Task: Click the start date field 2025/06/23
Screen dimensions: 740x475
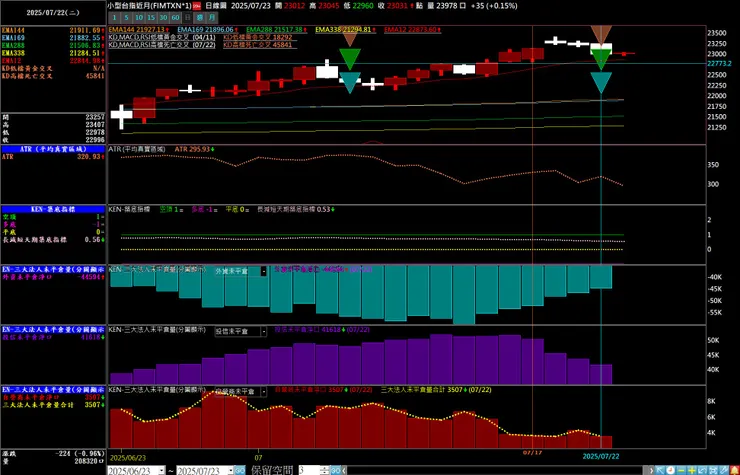Action: point(134,471)
